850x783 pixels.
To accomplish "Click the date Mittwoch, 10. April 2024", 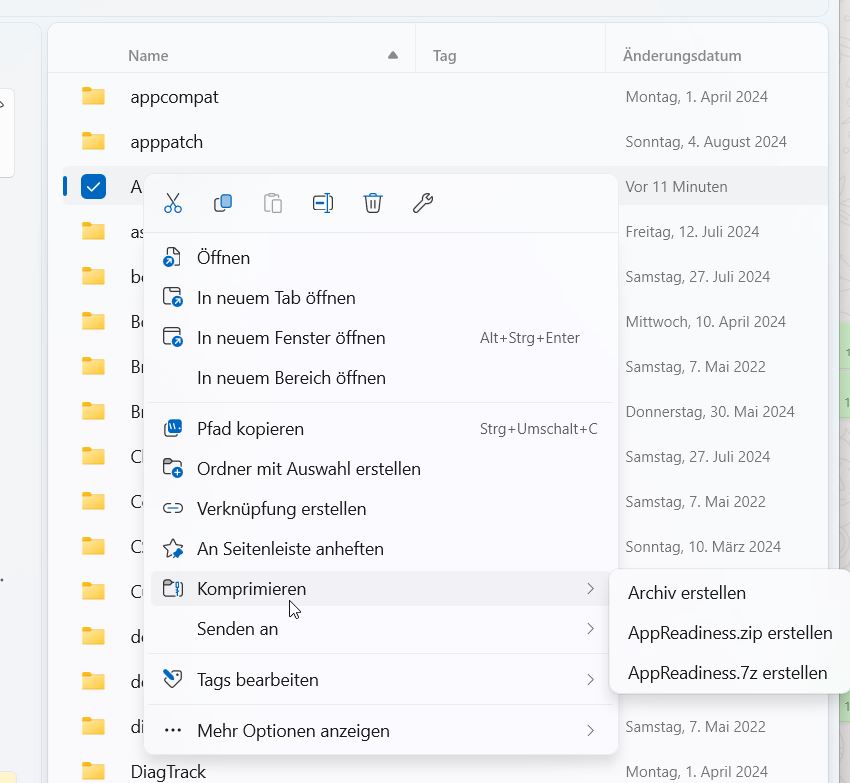I will coord(705,322).
